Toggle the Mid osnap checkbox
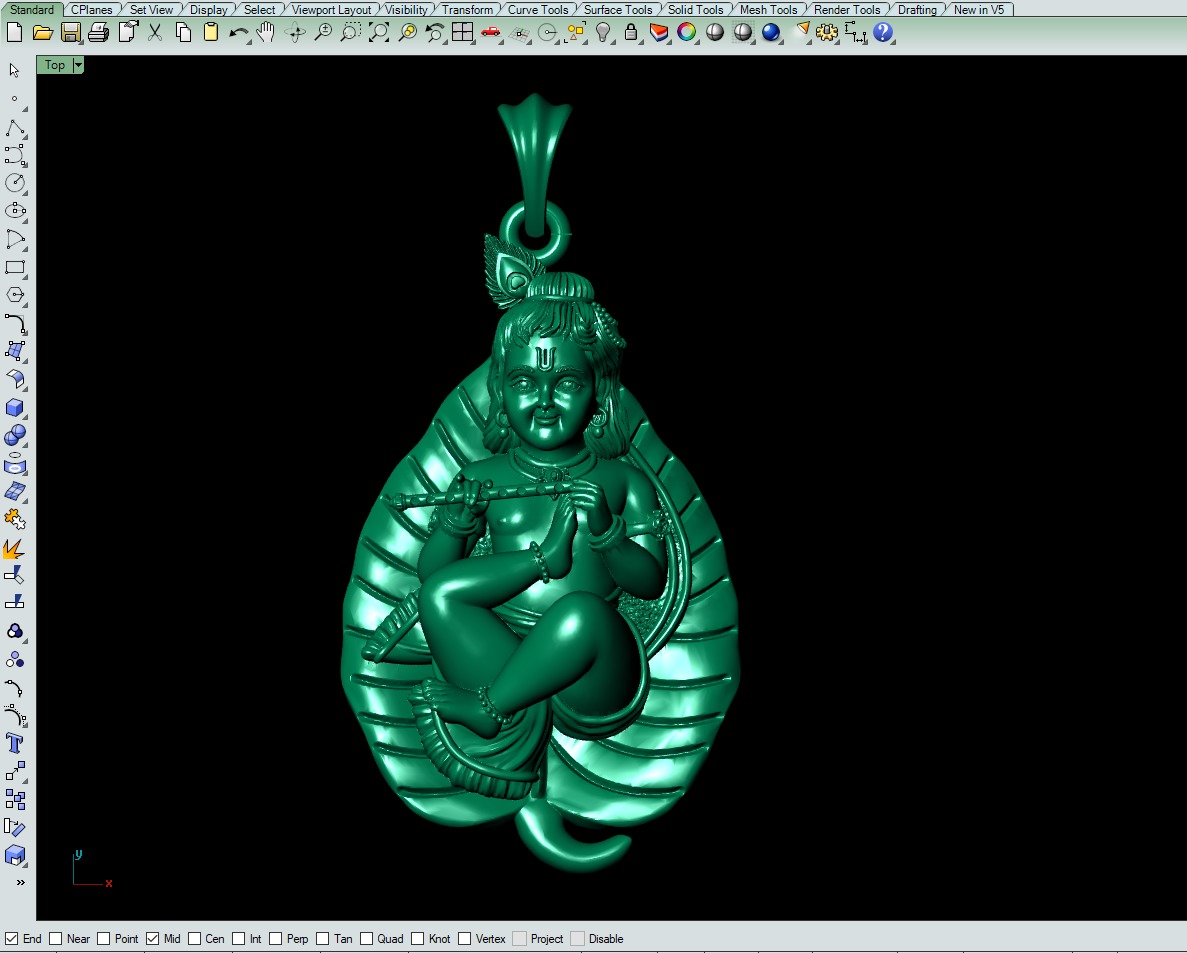Screen dimensions: 1187x953 click(152, 939)
